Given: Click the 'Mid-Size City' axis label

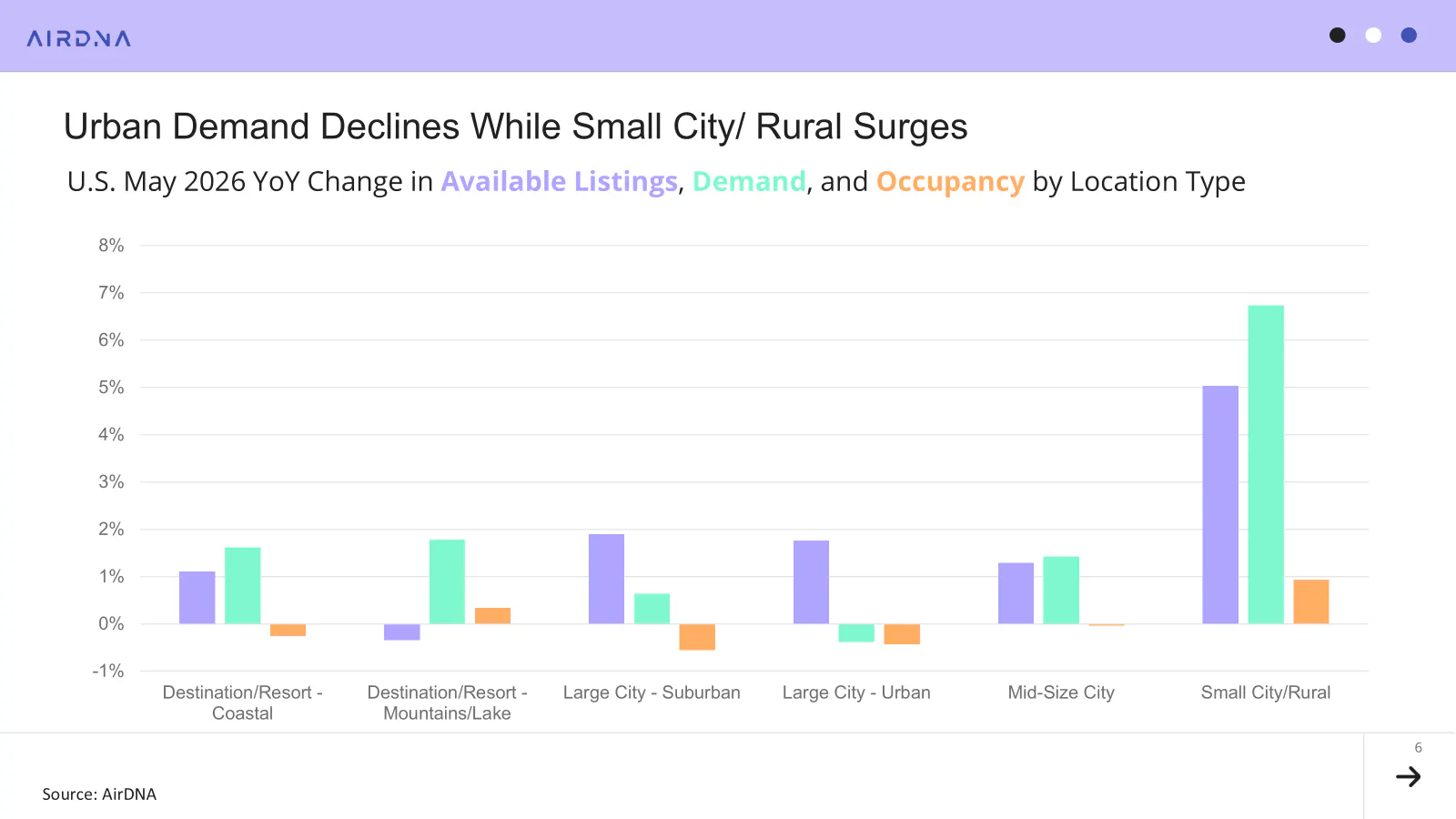Looking at the screenshot, I should tap(1061, 693).
